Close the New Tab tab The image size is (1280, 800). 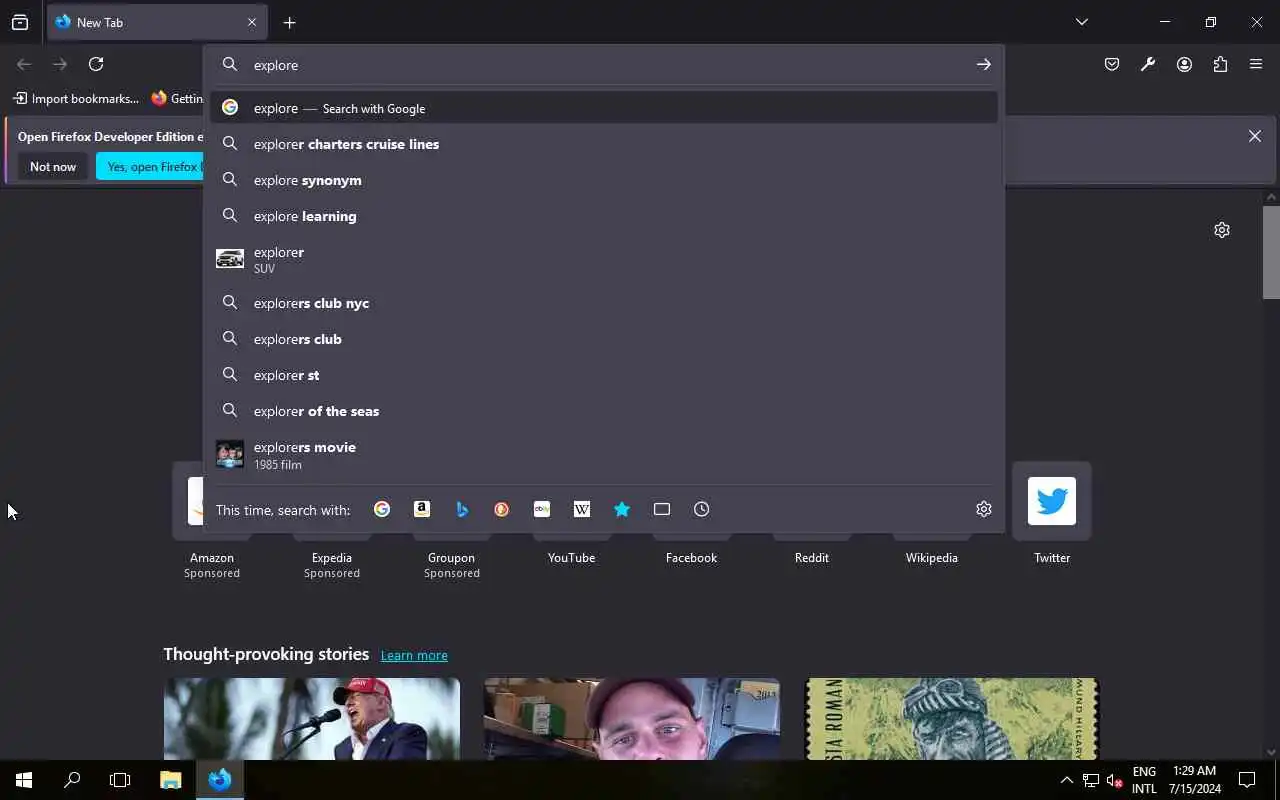pos(252,22)
